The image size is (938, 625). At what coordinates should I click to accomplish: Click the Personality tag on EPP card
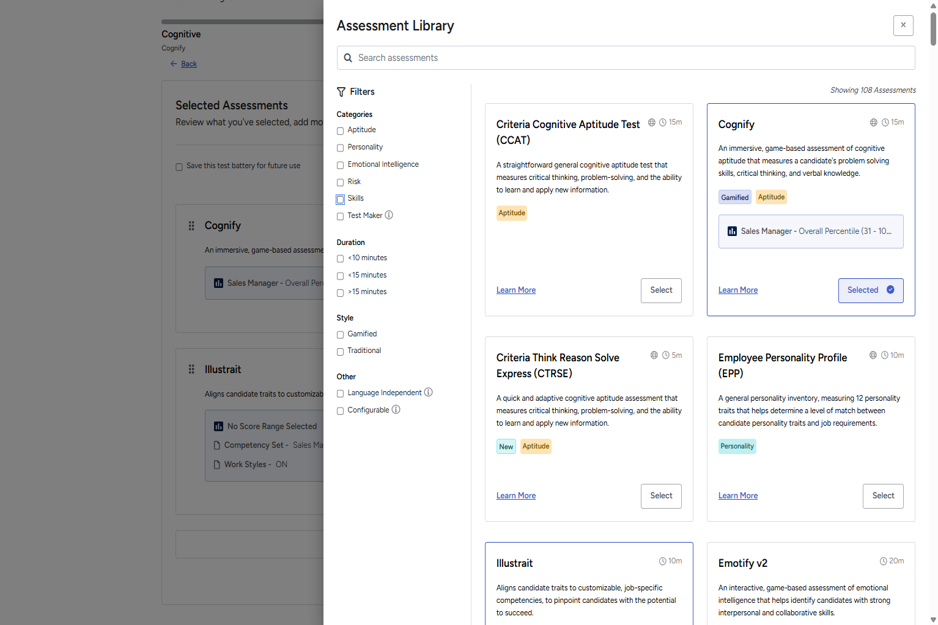pos(737,446)
